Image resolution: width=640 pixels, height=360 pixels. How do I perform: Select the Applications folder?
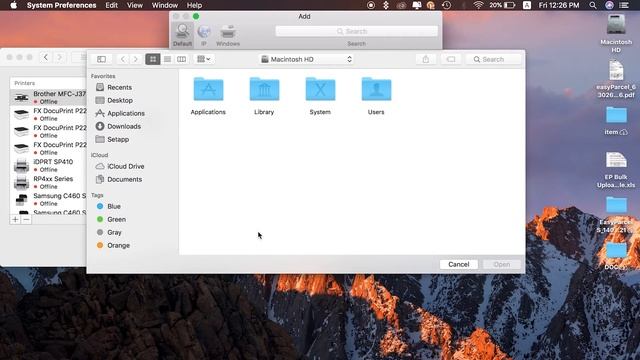(208, 96)
